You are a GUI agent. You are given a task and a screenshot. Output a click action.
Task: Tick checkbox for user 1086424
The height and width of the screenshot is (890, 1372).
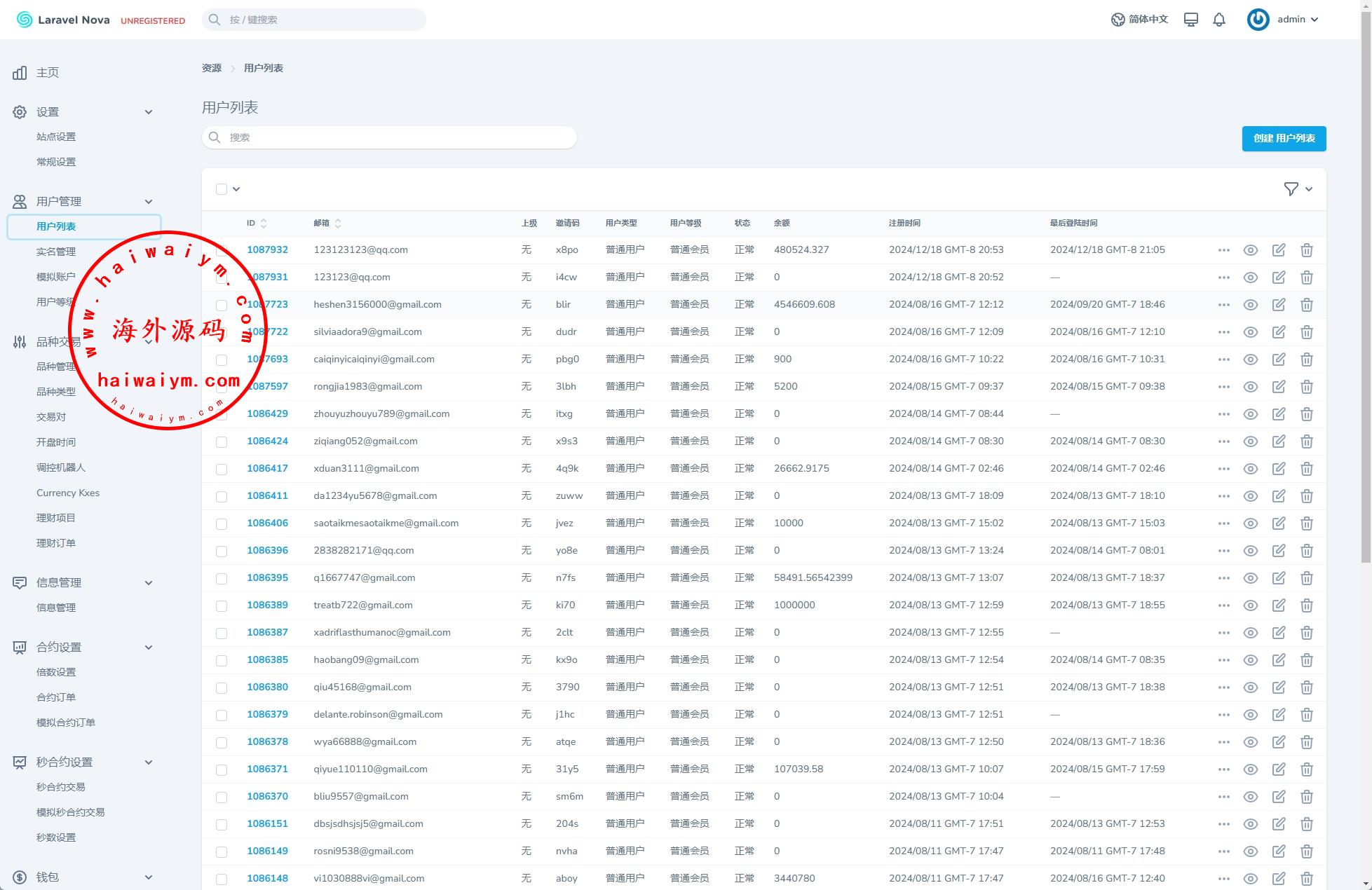222,441
